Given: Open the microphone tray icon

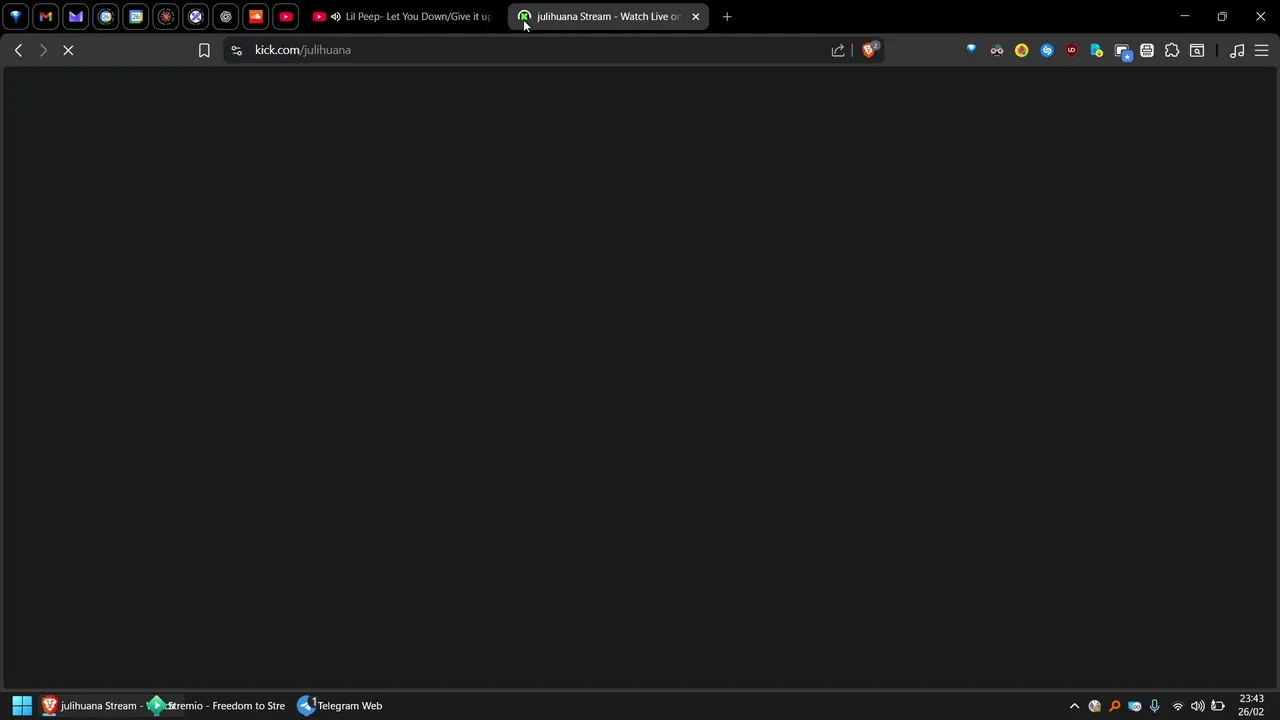Looking at the screenshot, I should [x=1155, y=706].
